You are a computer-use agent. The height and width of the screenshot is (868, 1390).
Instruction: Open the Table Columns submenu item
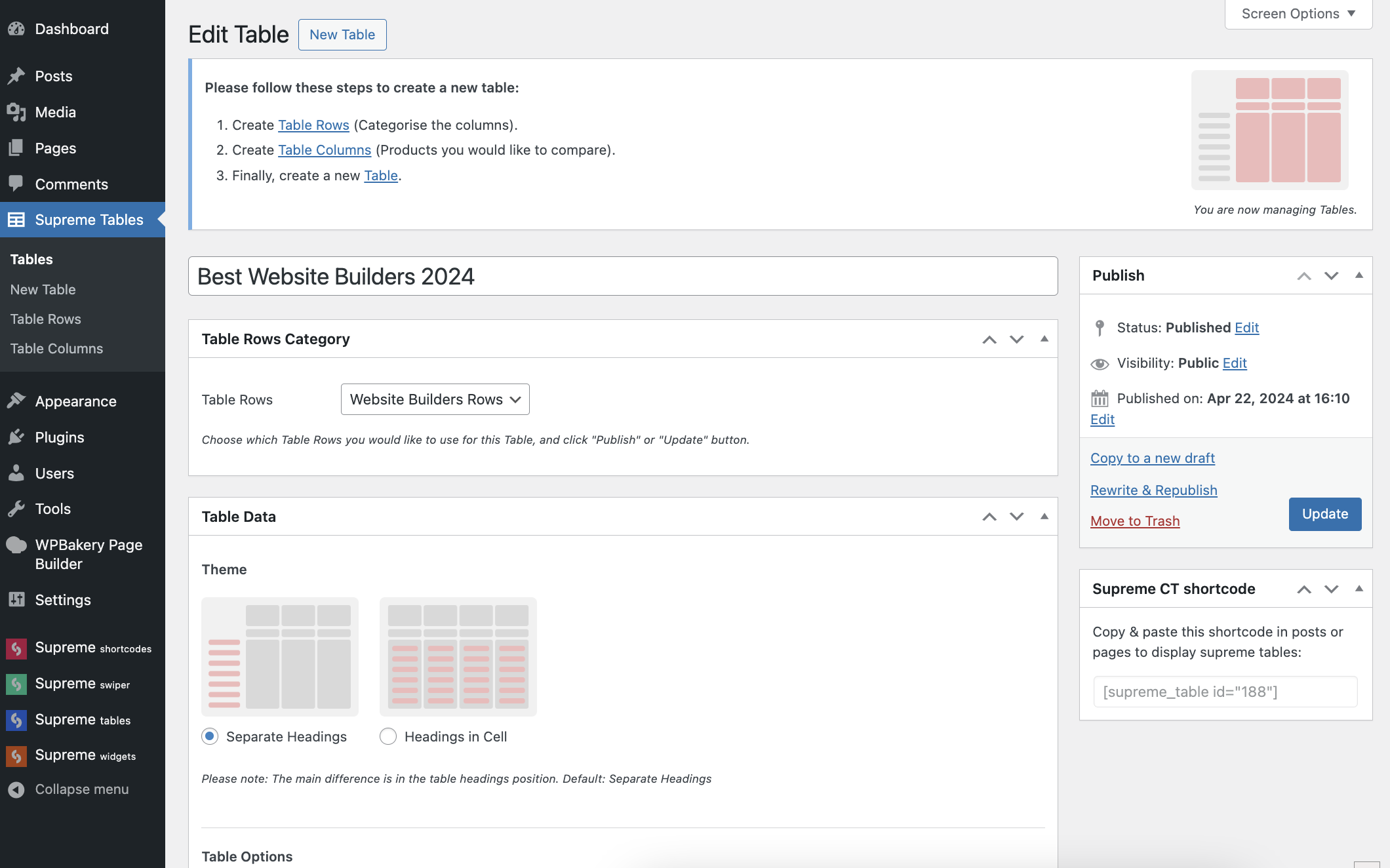[x=56, y=349]
